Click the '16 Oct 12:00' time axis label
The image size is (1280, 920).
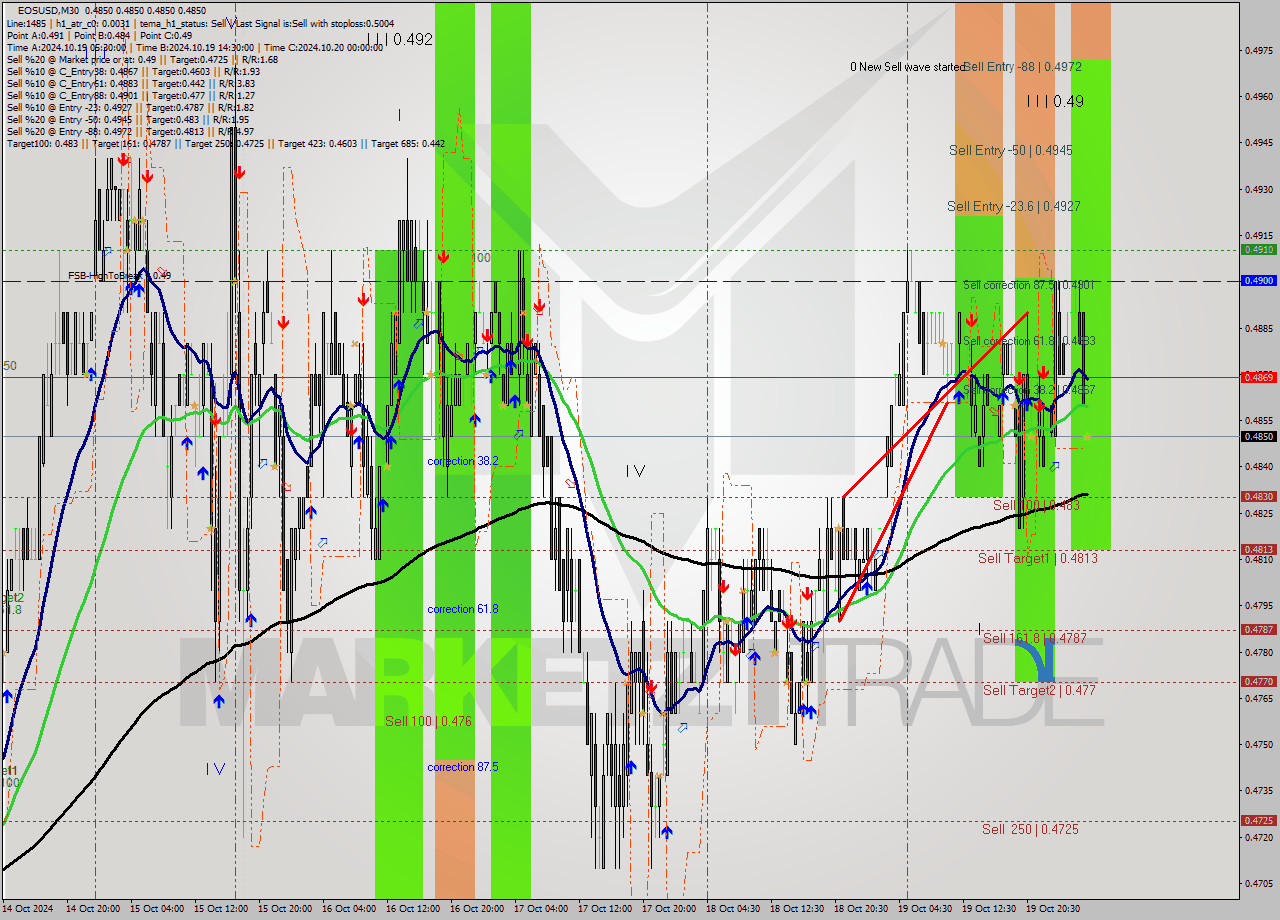413,909
